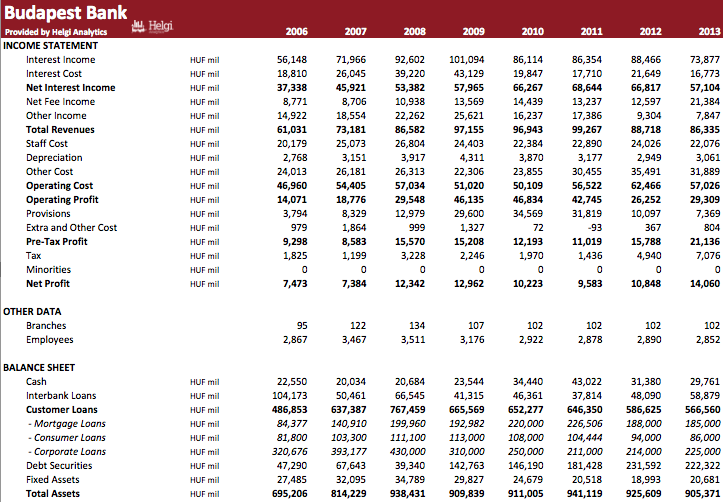Select the Net Profit row label
This screenshot has height=502, width=724.
click(48, 284)
